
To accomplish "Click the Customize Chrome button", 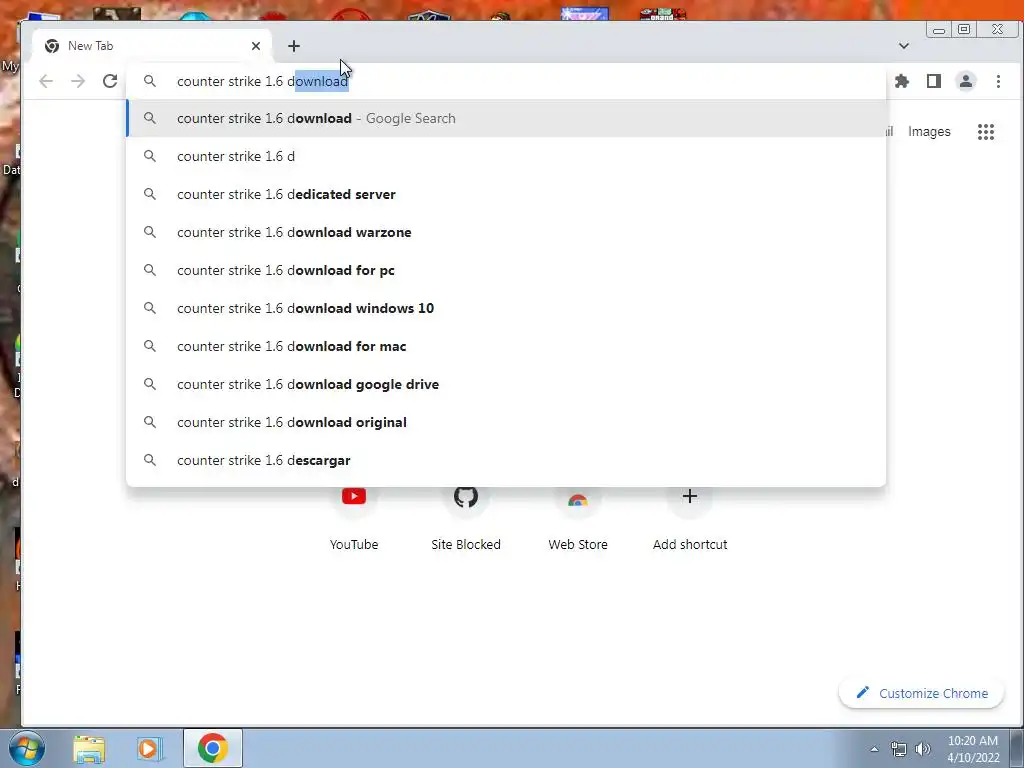I will coord(921,693).
